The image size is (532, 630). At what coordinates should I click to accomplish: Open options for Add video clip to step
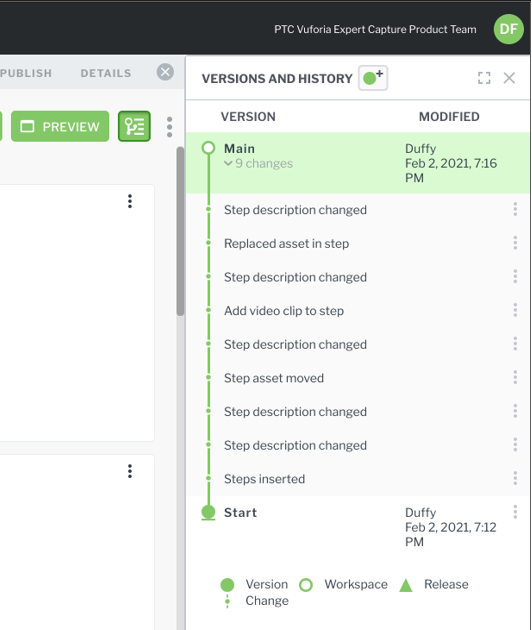(515, 310)
